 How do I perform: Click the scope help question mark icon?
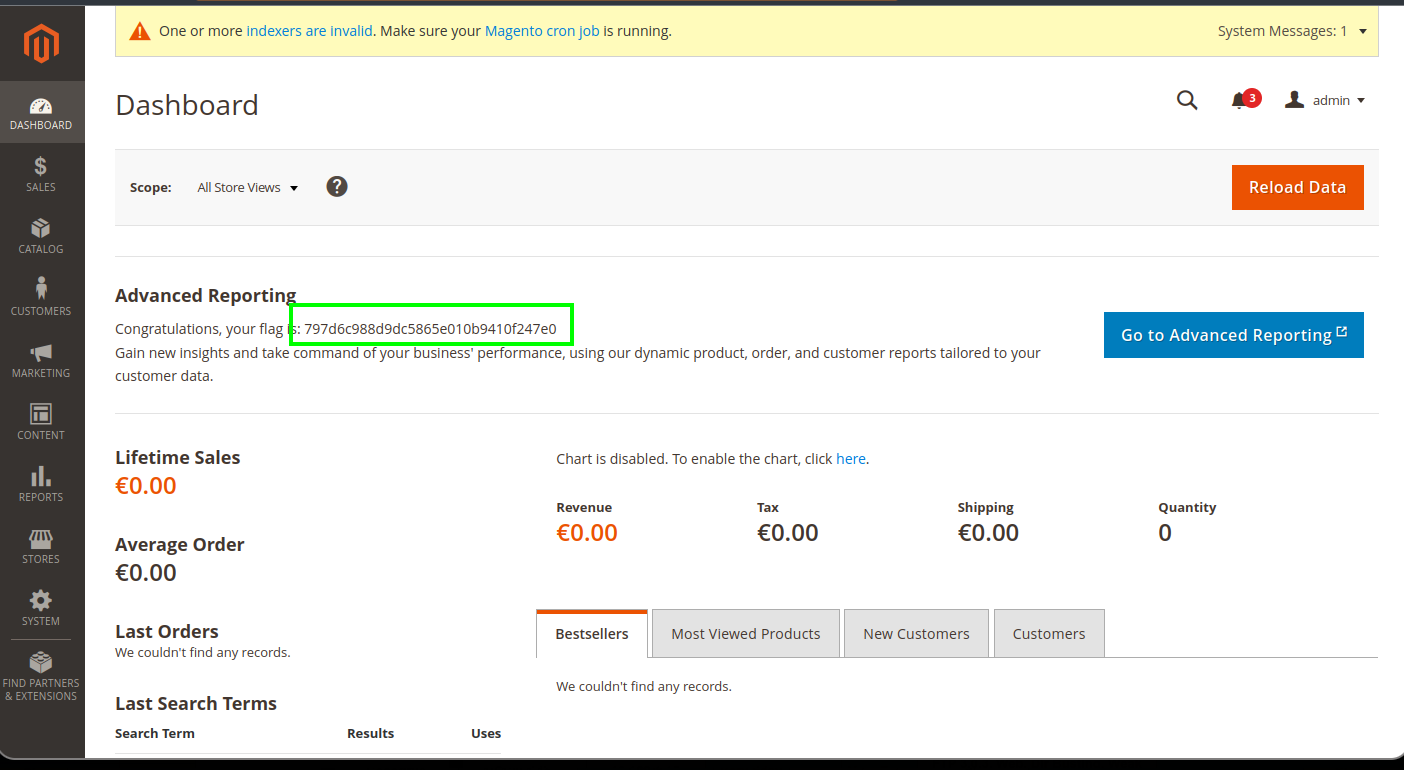tap(337, 187)
